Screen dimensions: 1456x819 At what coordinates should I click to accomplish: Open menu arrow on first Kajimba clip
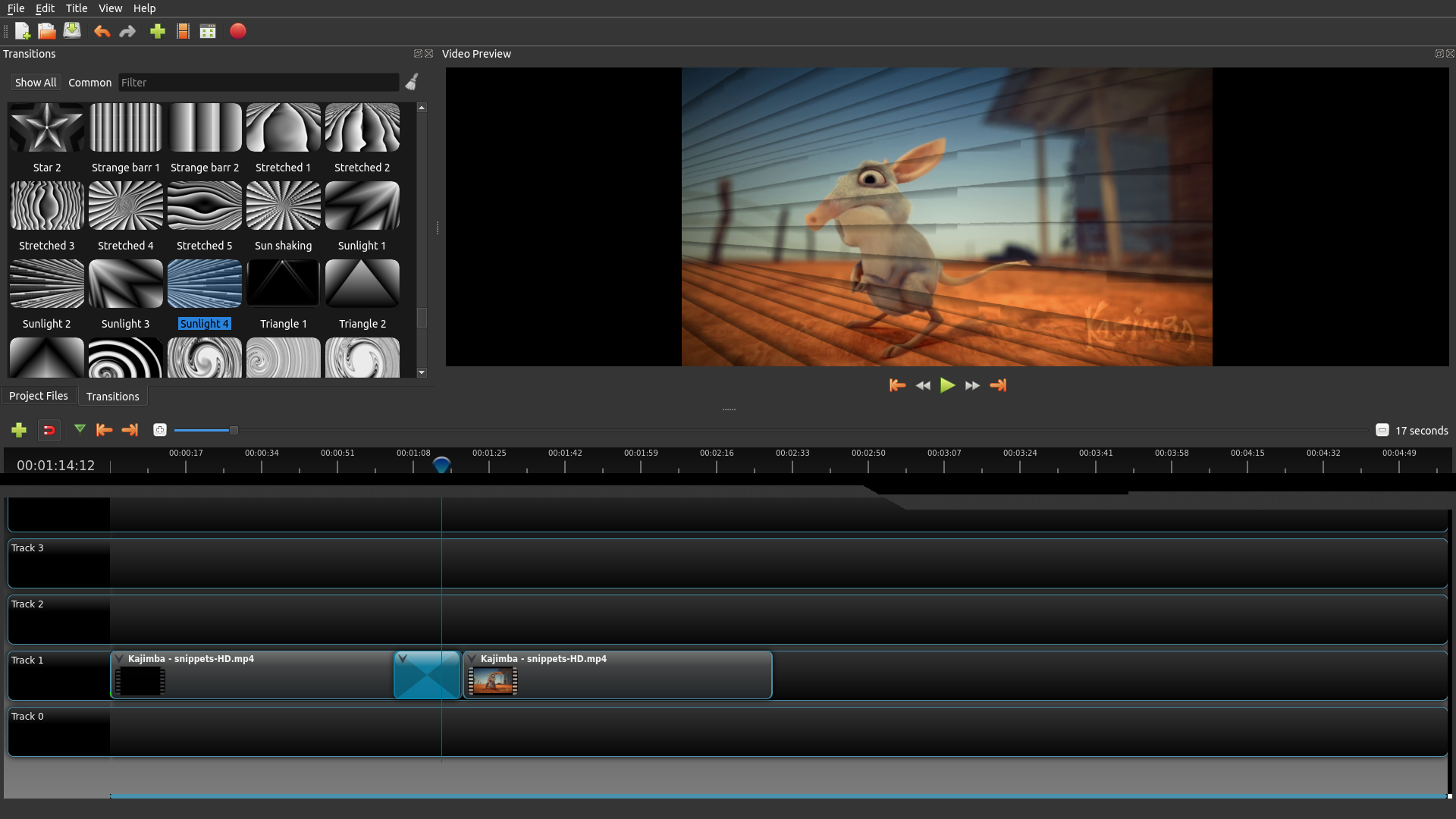click(x=119, y=658)
